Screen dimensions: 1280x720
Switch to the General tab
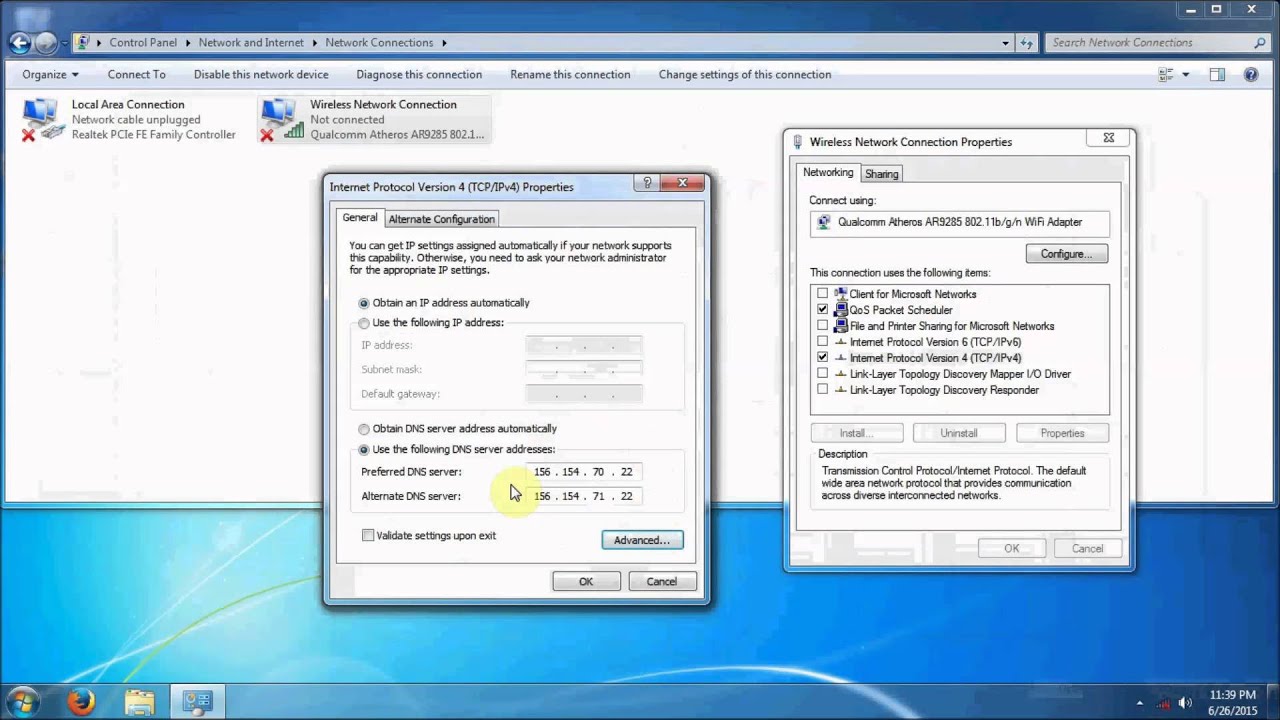(x=360, y=218)
